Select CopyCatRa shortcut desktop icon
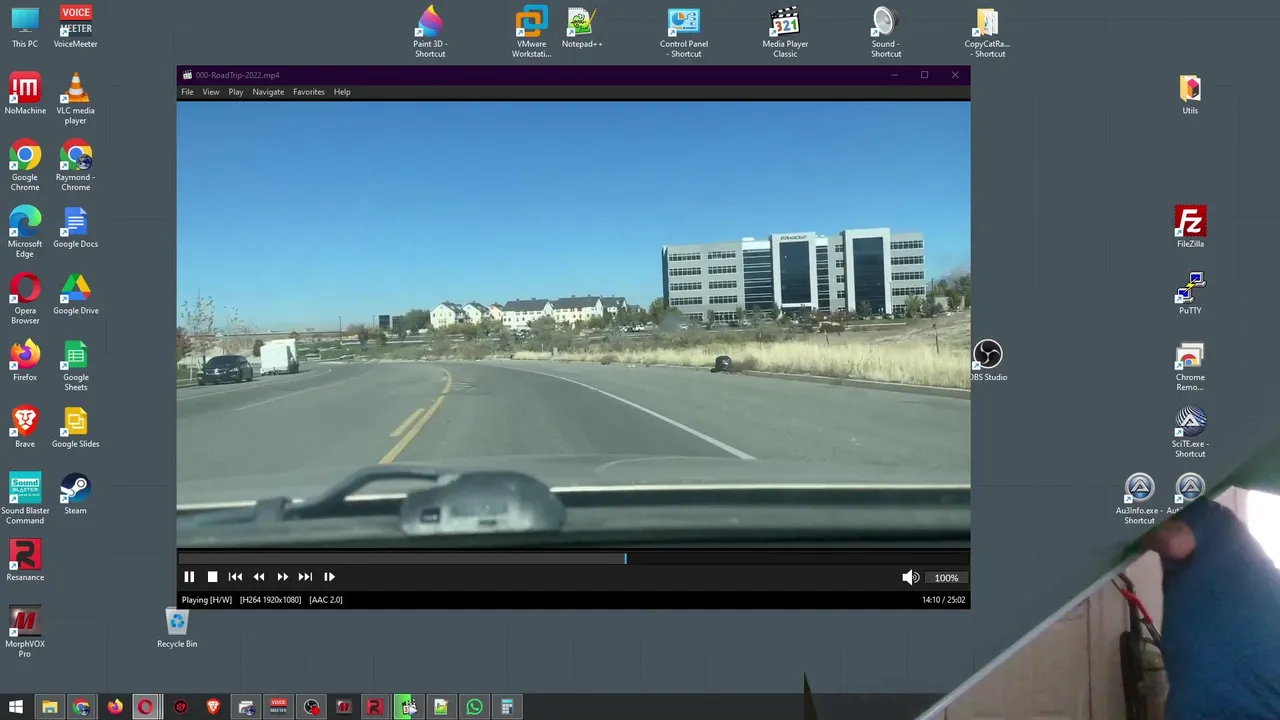 [987, 32]
